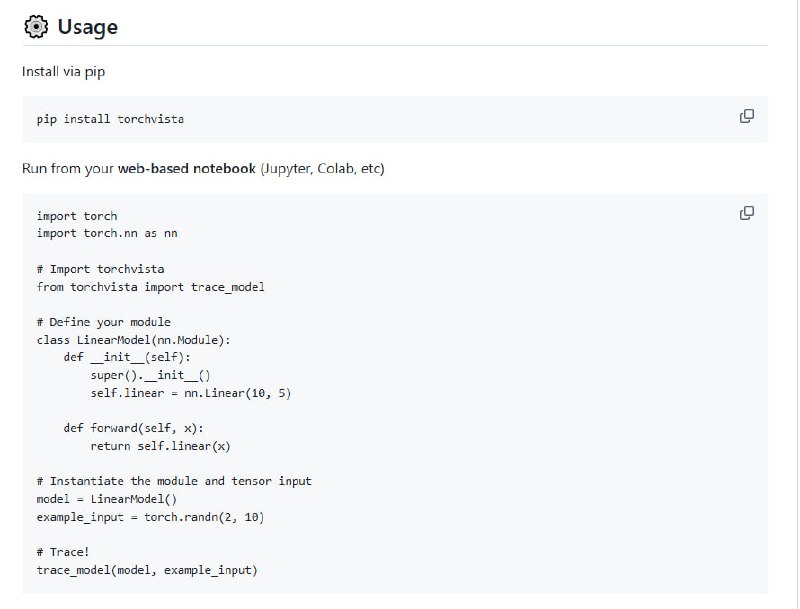The image size is (800, 609).
Task: Copy the pip install command
Action: point(746,116)
